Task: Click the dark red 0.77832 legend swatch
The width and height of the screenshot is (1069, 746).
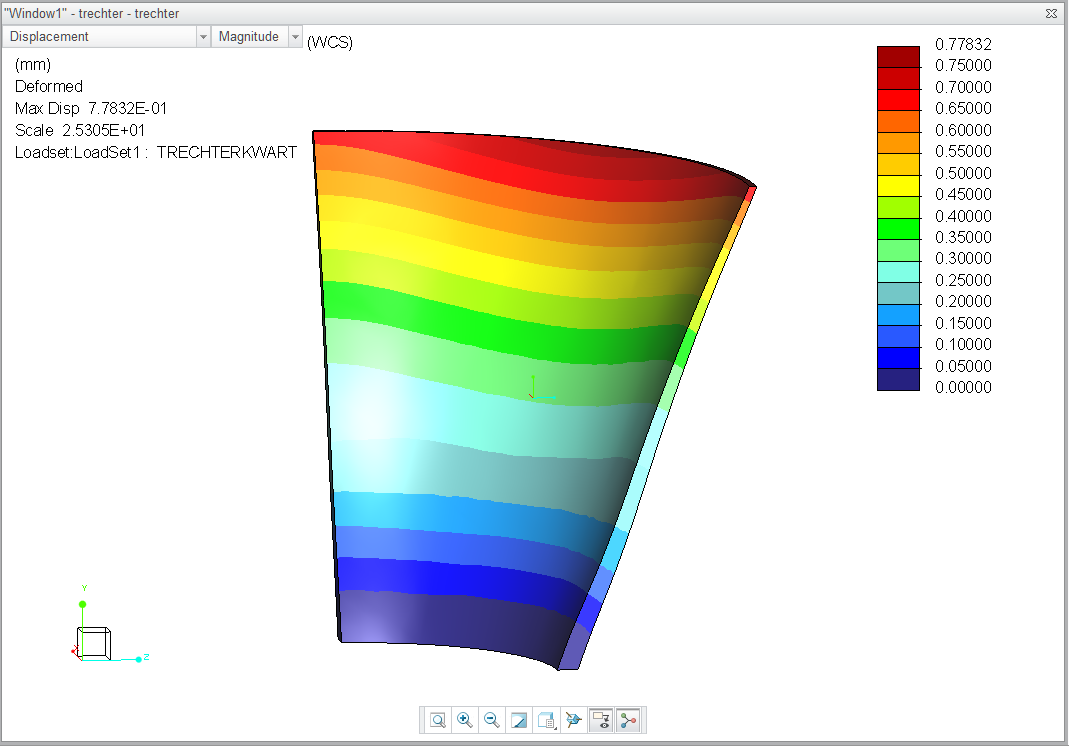Action: (x=898, y=57)
